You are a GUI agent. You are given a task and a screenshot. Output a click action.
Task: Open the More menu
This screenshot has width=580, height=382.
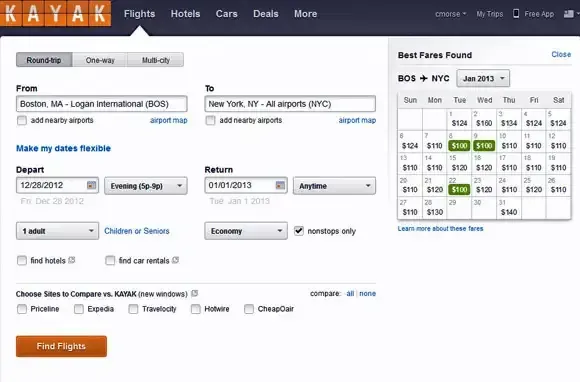(306, 14)
